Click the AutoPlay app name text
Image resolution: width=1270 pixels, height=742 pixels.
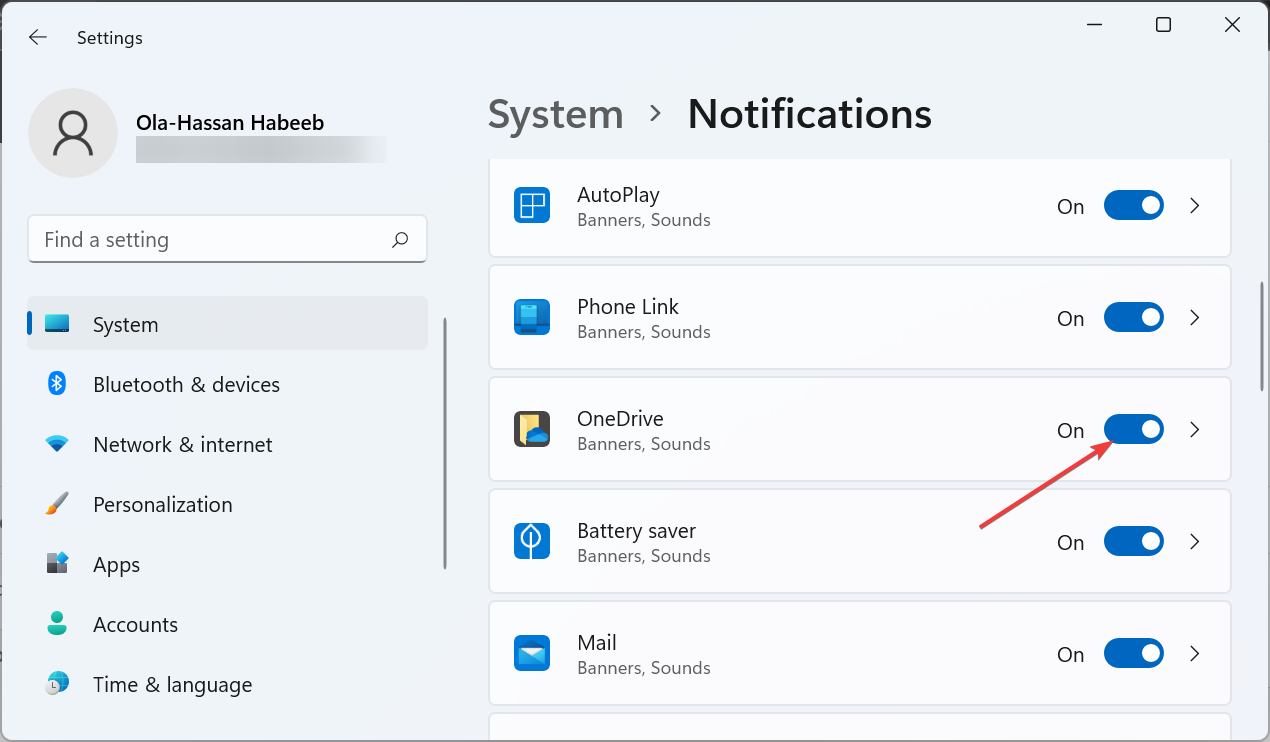click(618, 195)
